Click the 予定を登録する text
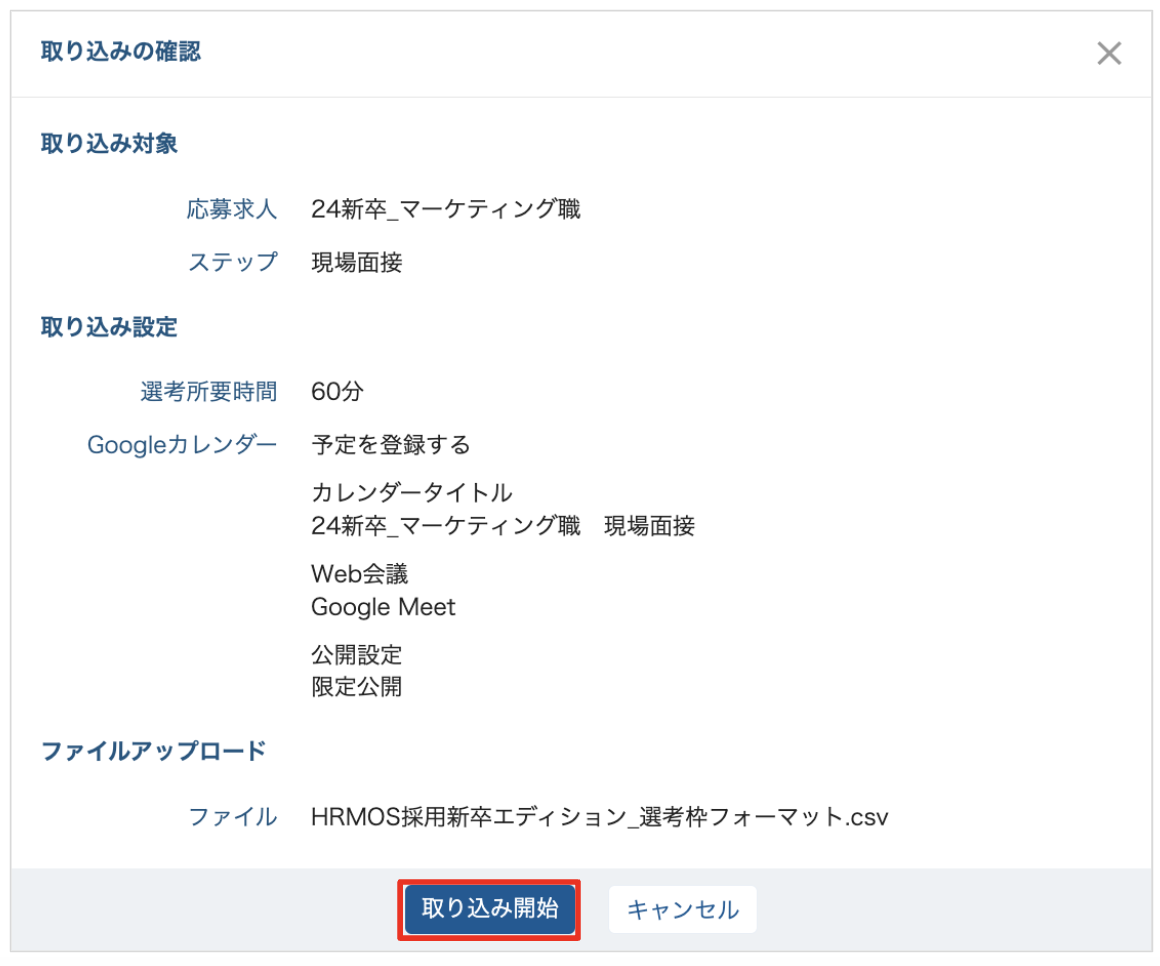Image resolution: width=1160 pixels, height=966 pixels. click(x=390, y=445)
